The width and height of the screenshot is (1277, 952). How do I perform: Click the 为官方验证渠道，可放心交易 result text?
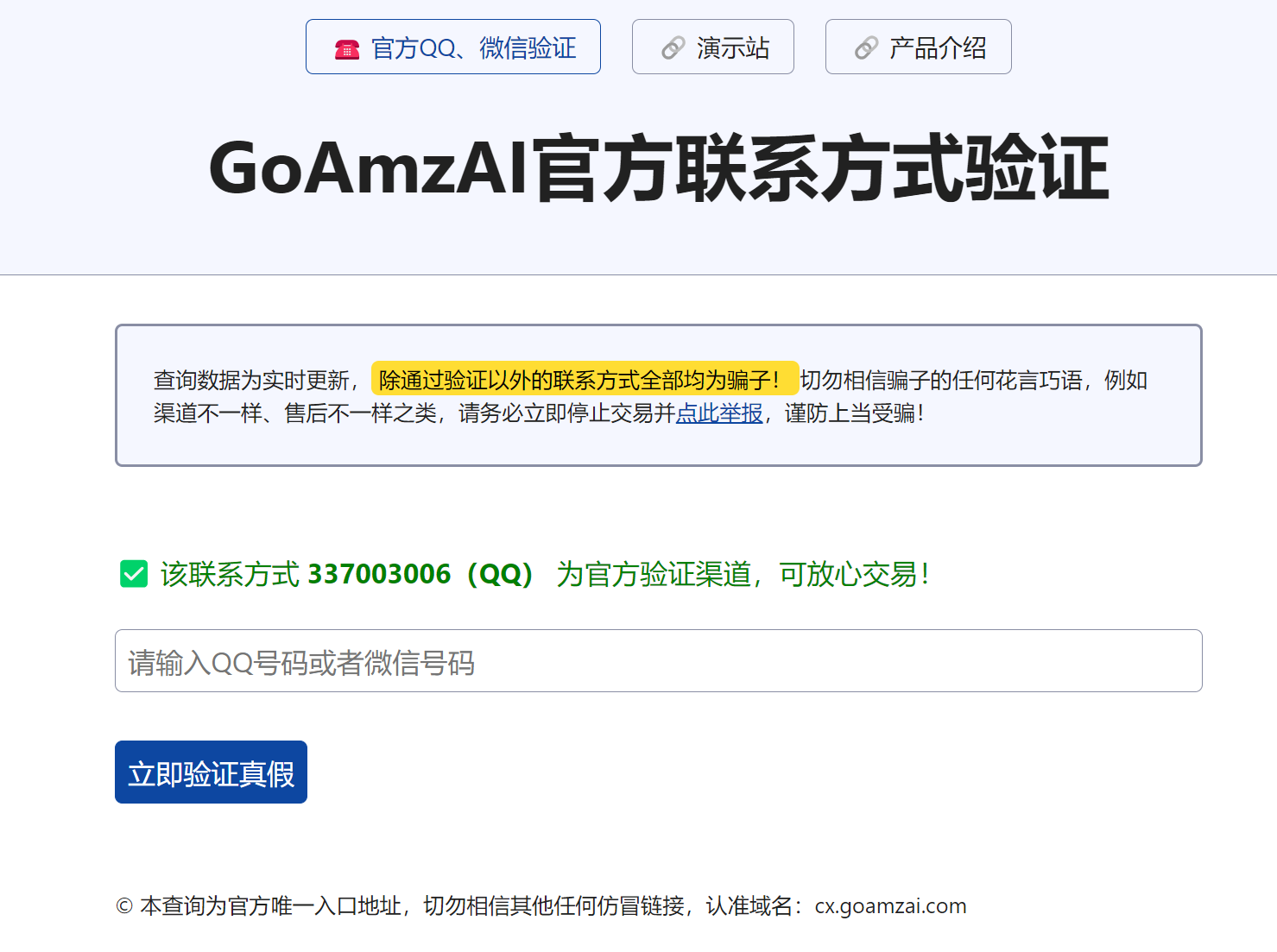coord(743,574)
